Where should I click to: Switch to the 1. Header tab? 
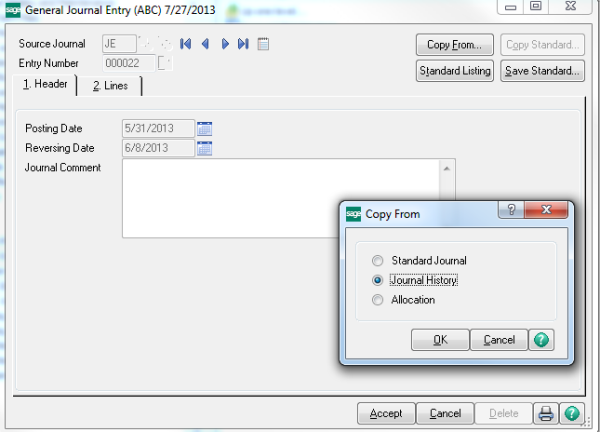tap(45, 84)
